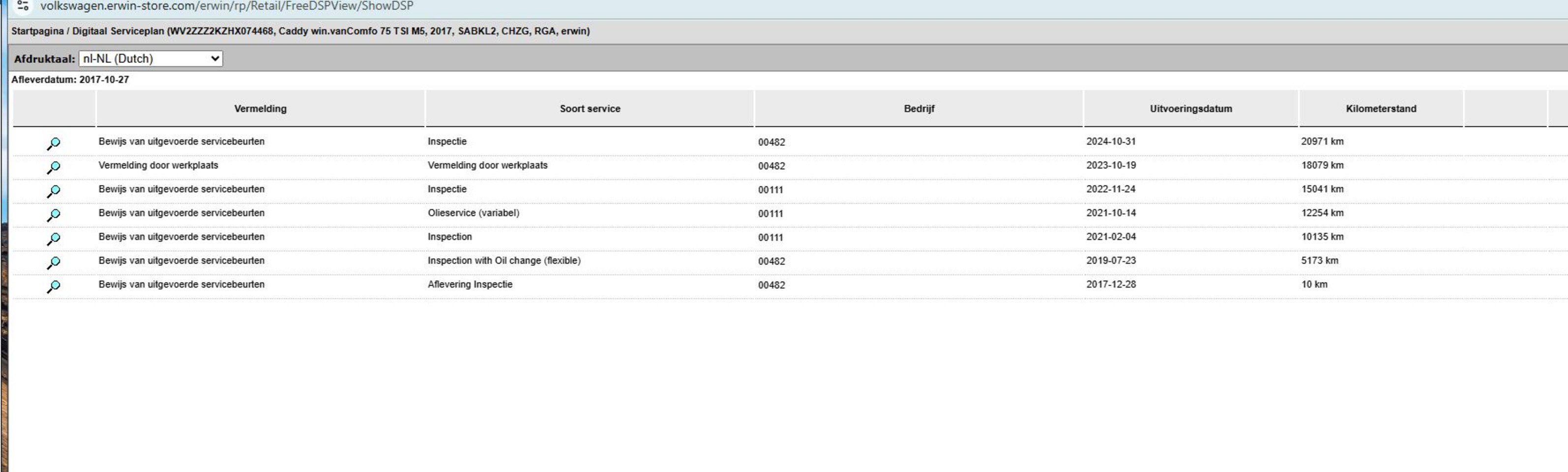Select the Kilometerstand column header
The width and height of the screenshot is (1568, 472).
[x=1381, y=108]
